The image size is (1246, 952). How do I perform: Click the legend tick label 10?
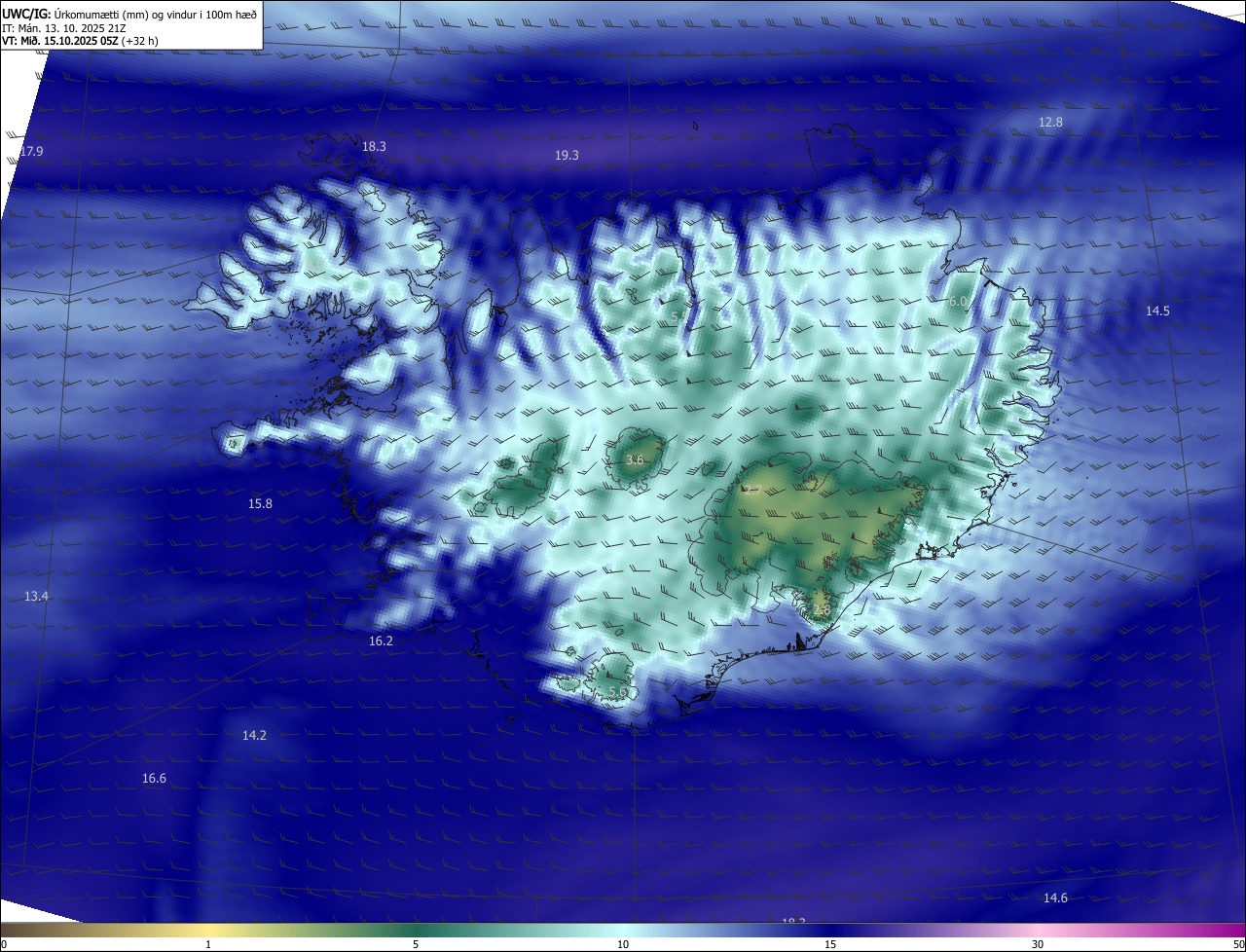pyautogui.click(x=623, y=945)
